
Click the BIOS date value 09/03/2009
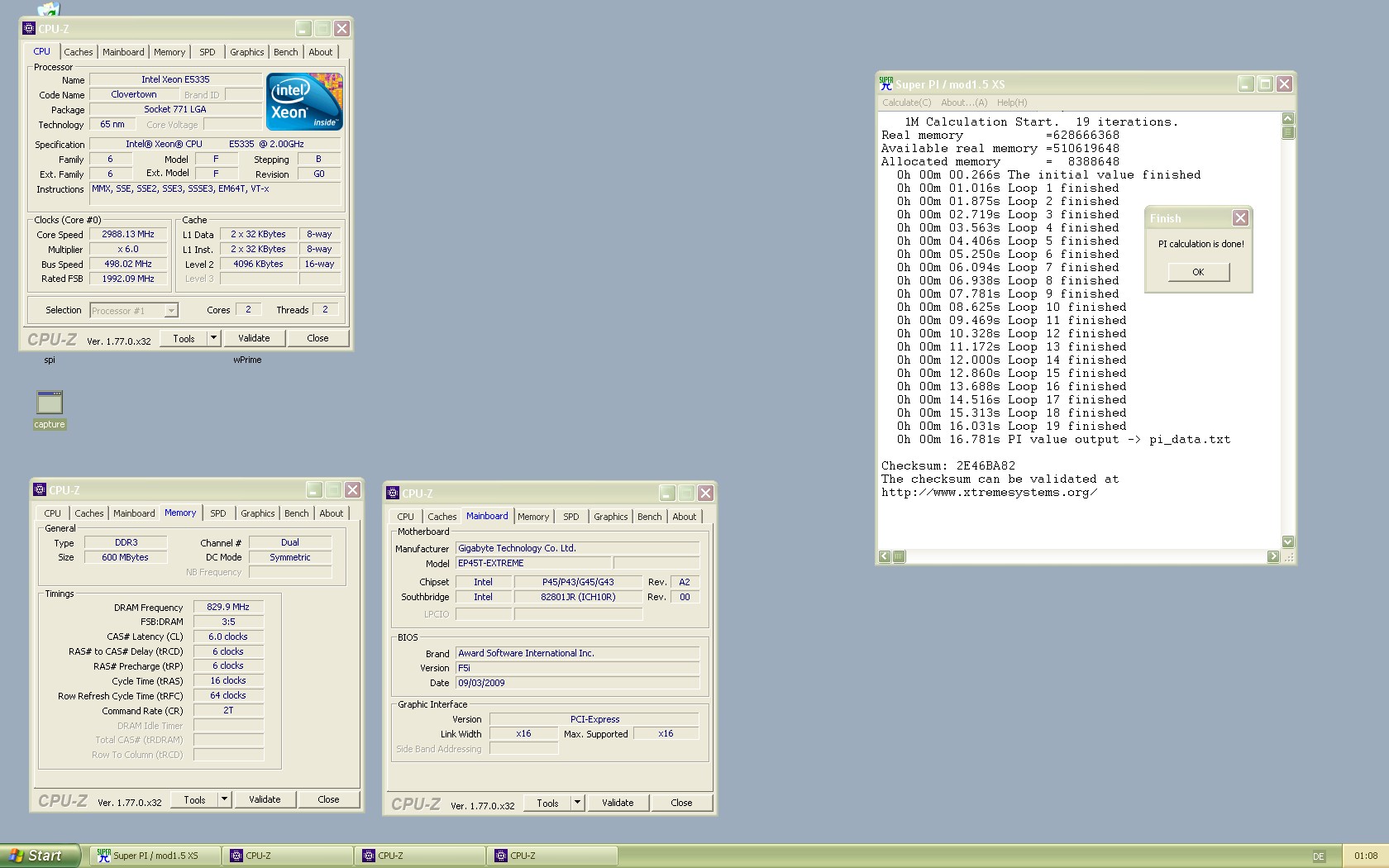(577, 683)
